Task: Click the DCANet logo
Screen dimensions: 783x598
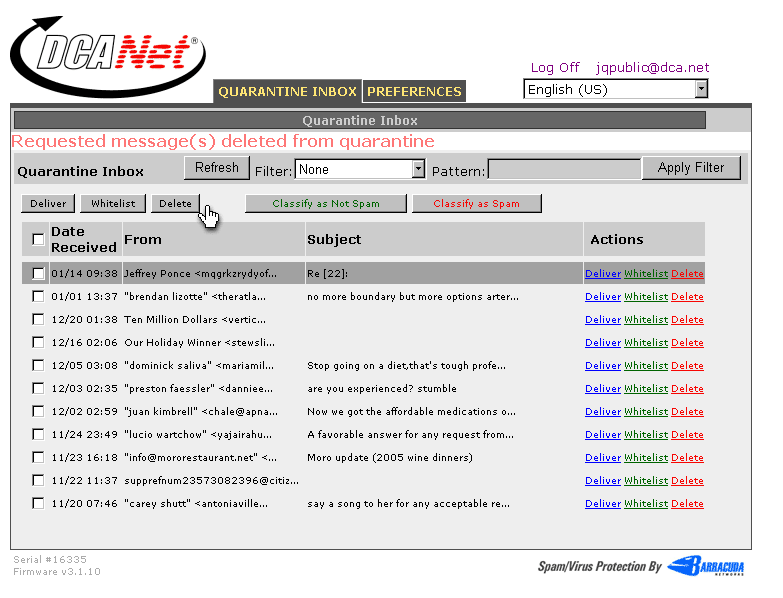Action: click(x=107, y=56)
